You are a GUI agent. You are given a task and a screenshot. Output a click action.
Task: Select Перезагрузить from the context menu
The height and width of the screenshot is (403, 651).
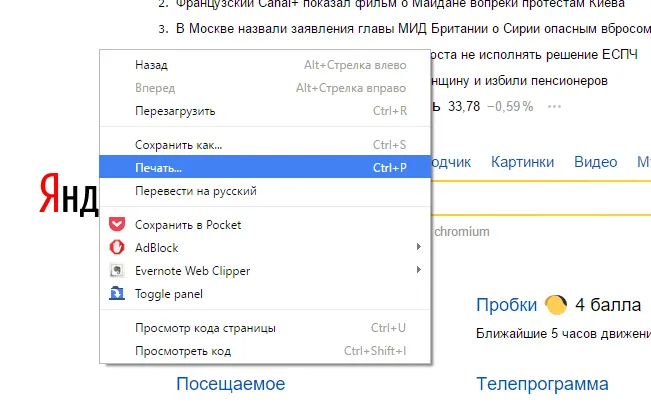point(265,111)
